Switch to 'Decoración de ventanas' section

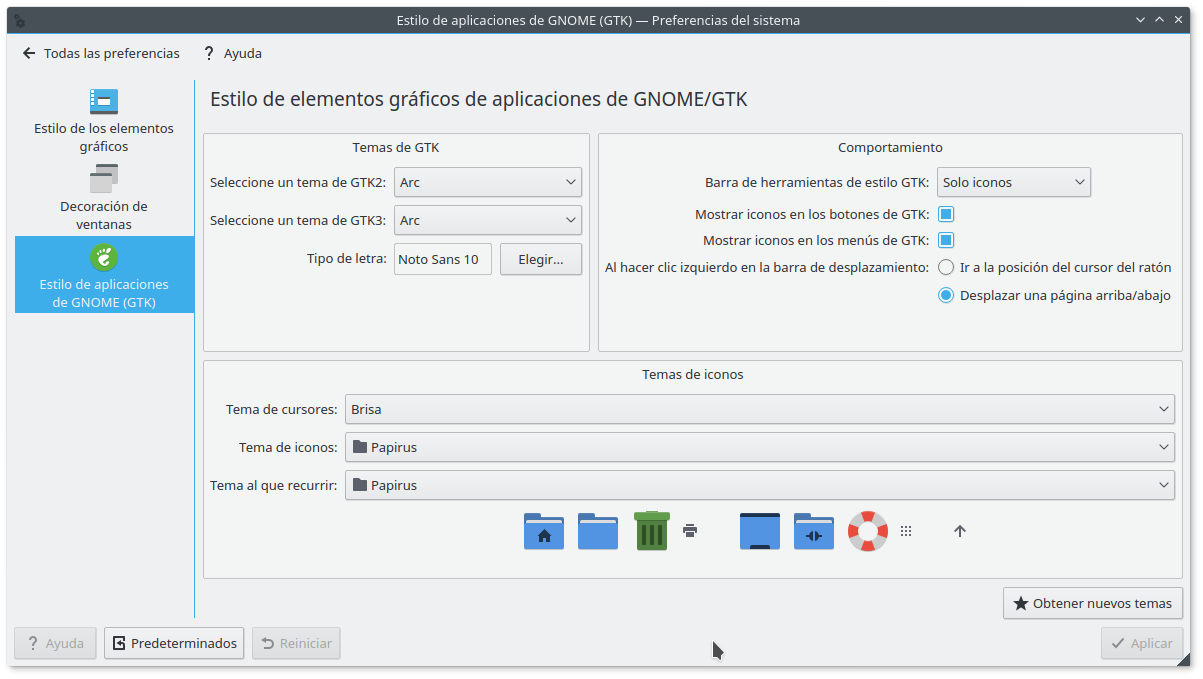104,199
